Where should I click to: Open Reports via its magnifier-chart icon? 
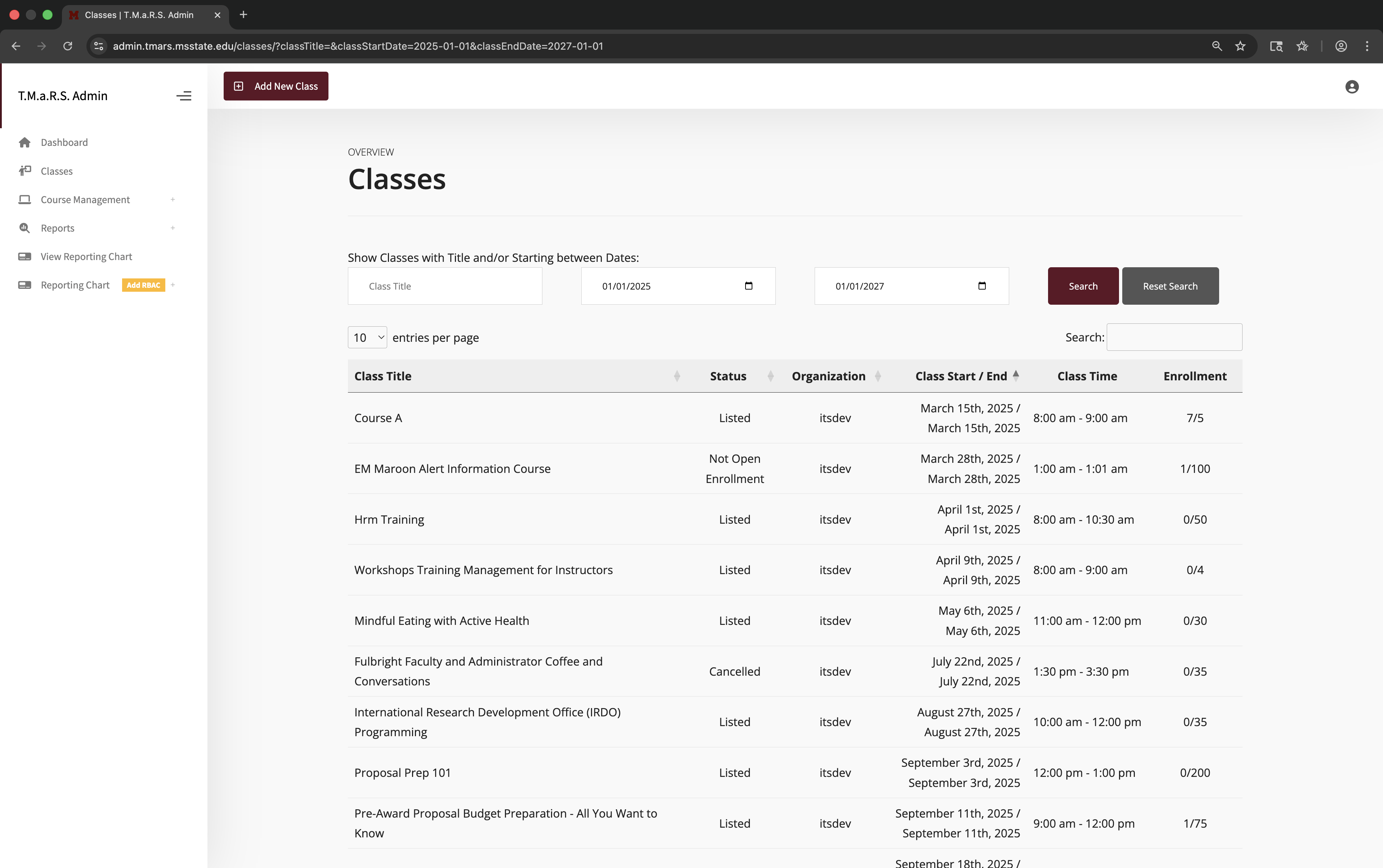[x=25, y=228]
